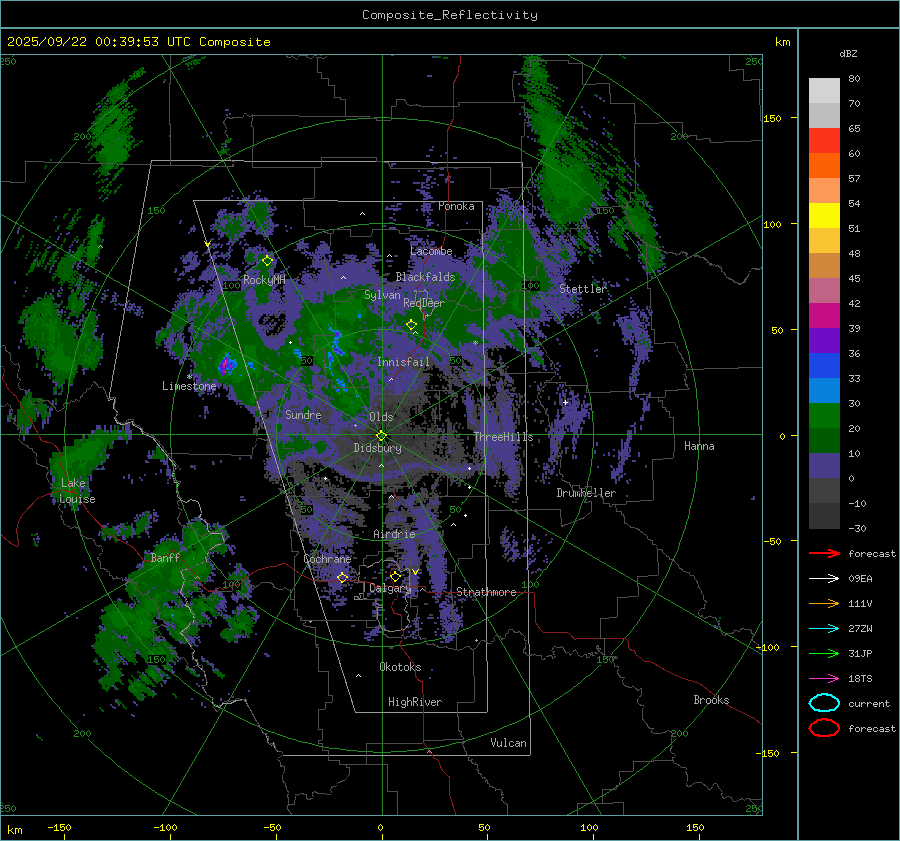Select the purple dBZ swatch in color scale

click(824, 340)
